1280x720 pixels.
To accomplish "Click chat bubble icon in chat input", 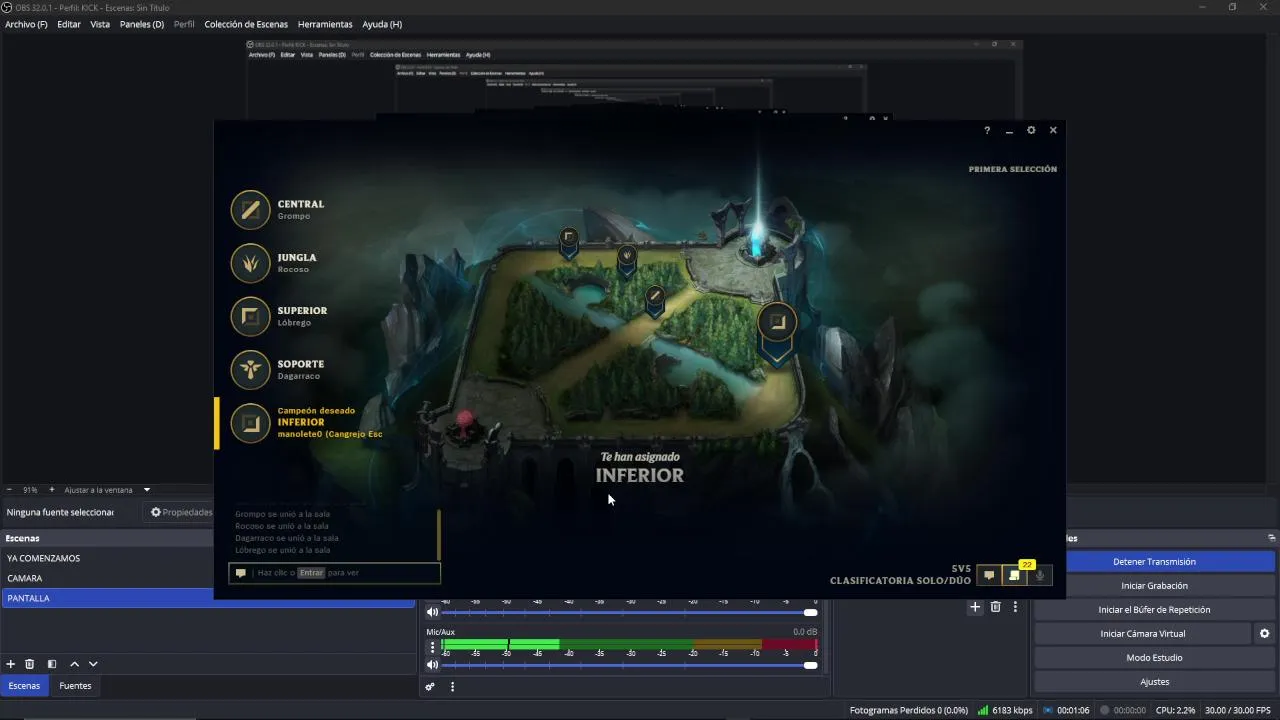I will click(x=241, y=573).
